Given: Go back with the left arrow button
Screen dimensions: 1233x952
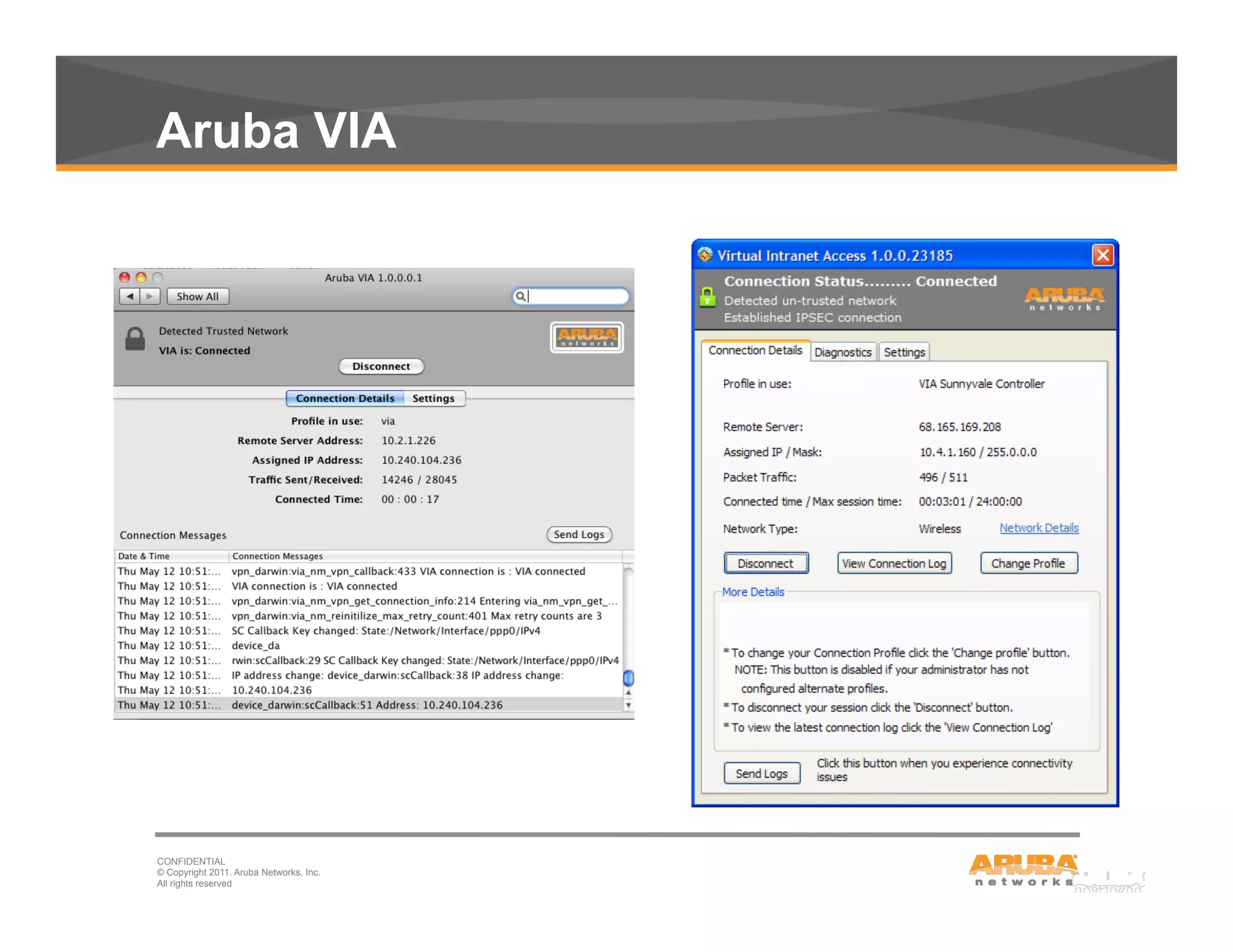Looking at the screenshot, I should tap(129, 296).
